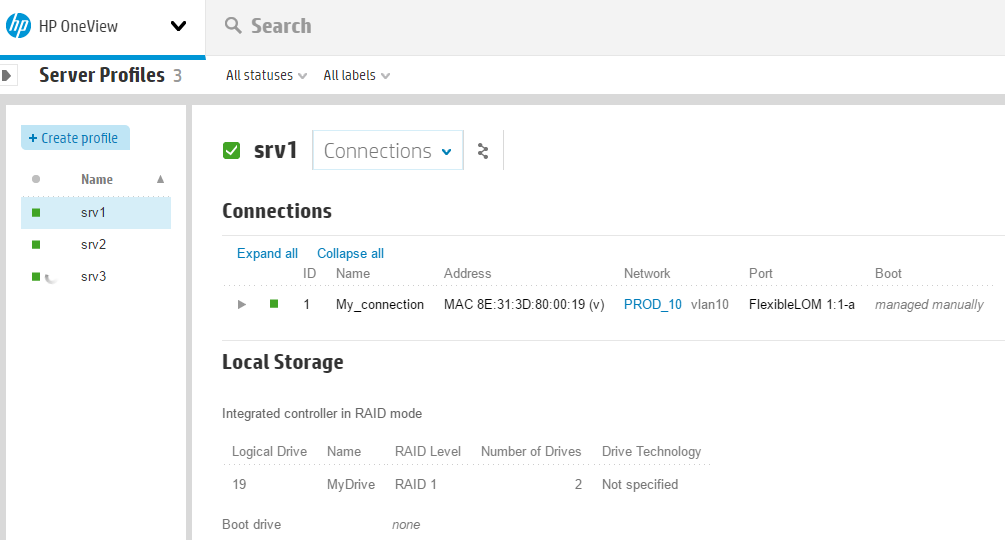Click the srv1 profile title
This screenshot has width=1005, height=540.
[x=276, y=151]
